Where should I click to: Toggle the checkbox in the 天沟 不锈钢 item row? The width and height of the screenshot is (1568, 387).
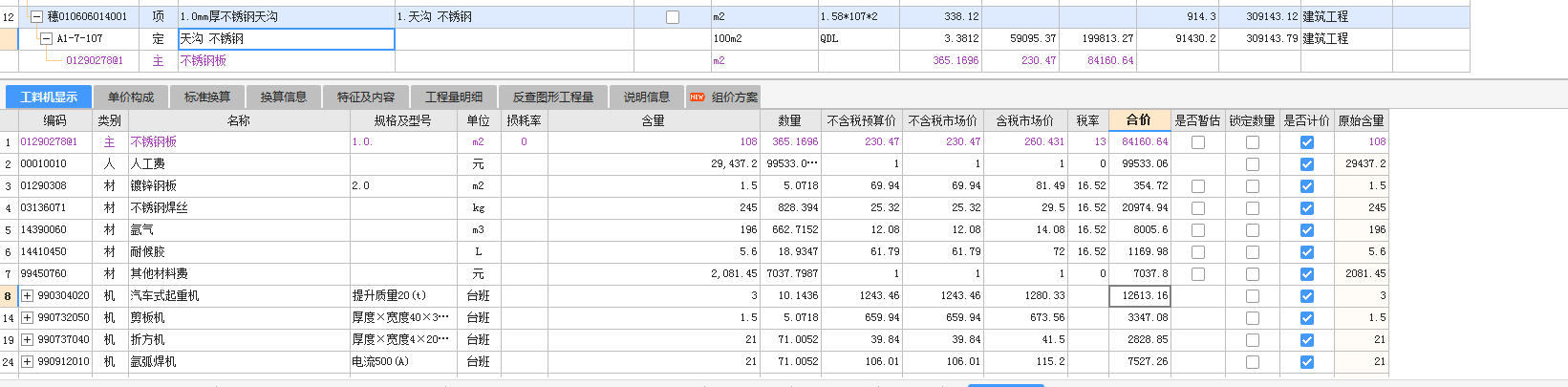coord(673,17)
